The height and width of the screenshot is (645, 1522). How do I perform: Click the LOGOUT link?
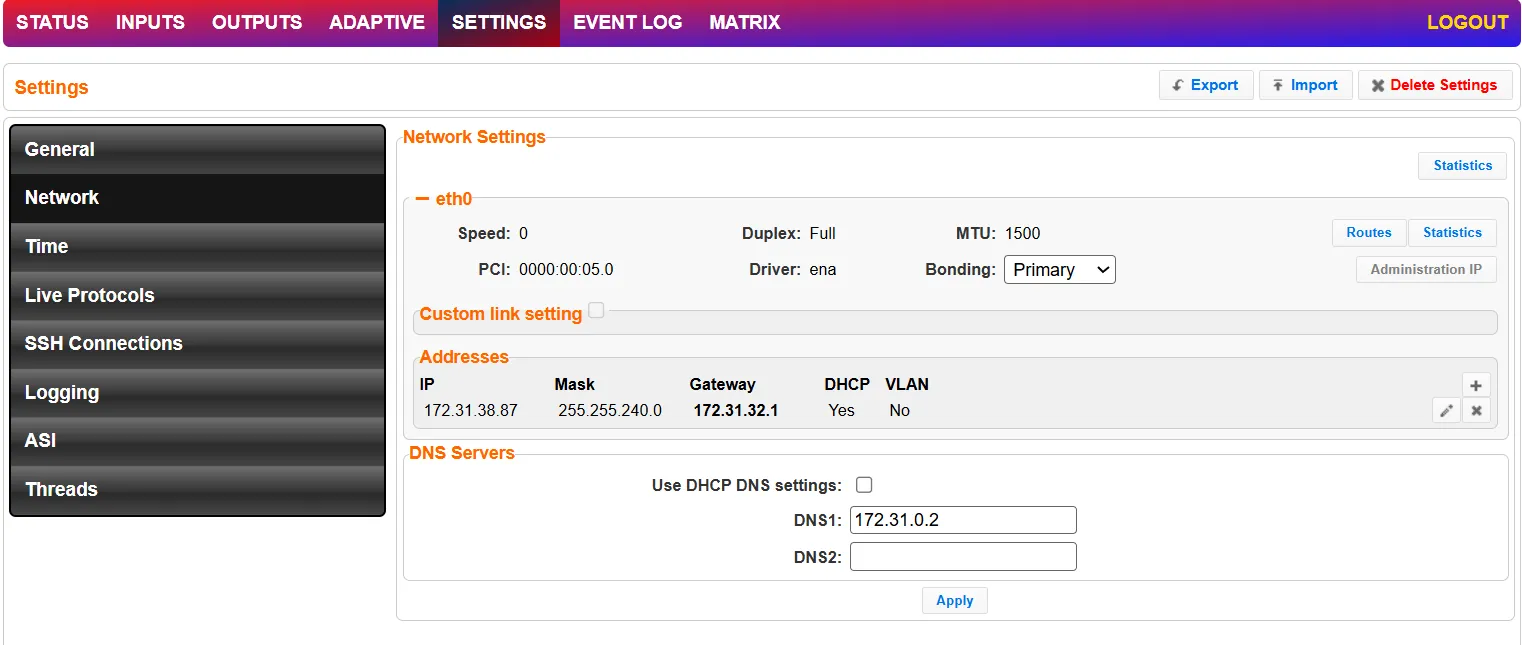point(1467,22)
